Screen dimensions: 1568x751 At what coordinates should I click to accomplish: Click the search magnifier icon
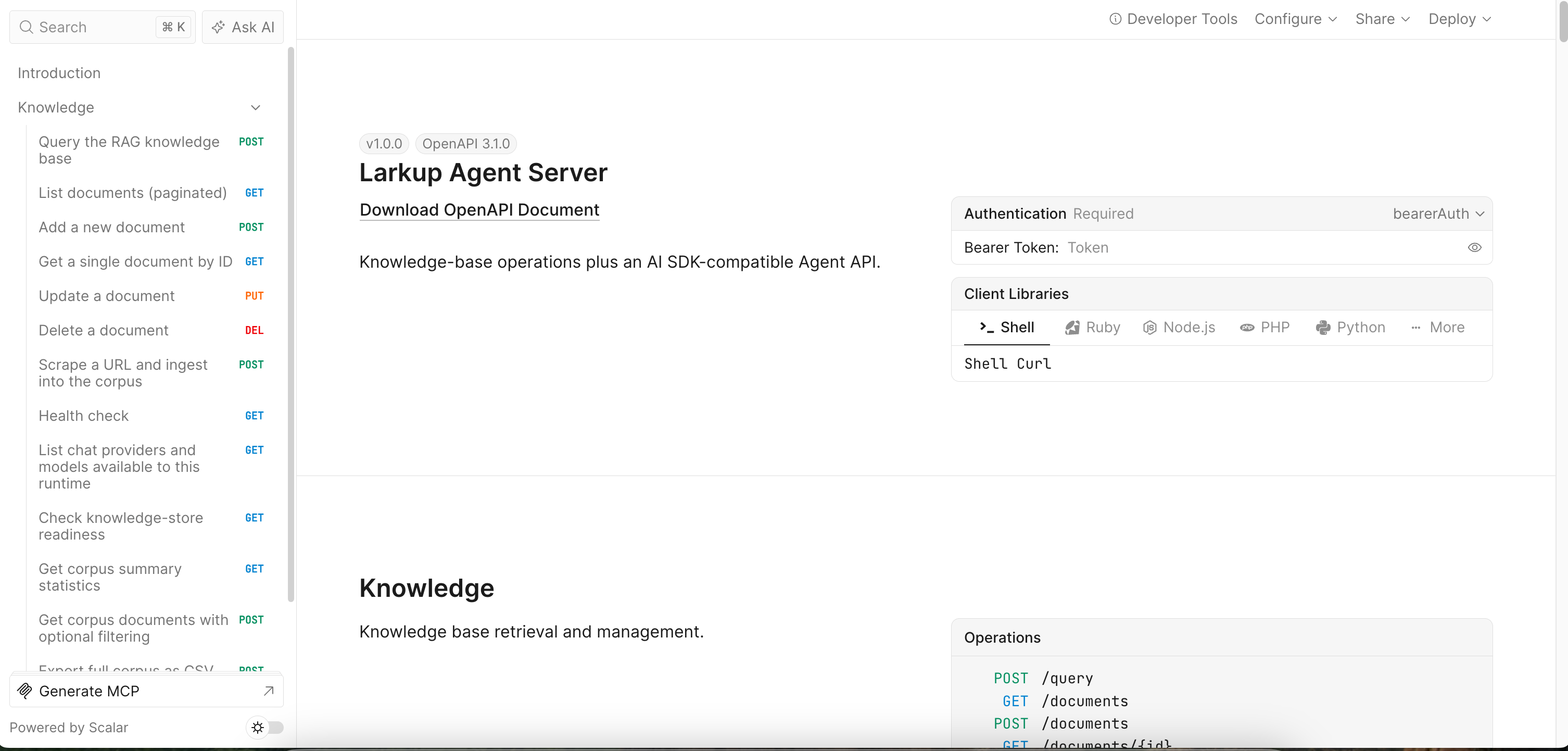(26, 27)
